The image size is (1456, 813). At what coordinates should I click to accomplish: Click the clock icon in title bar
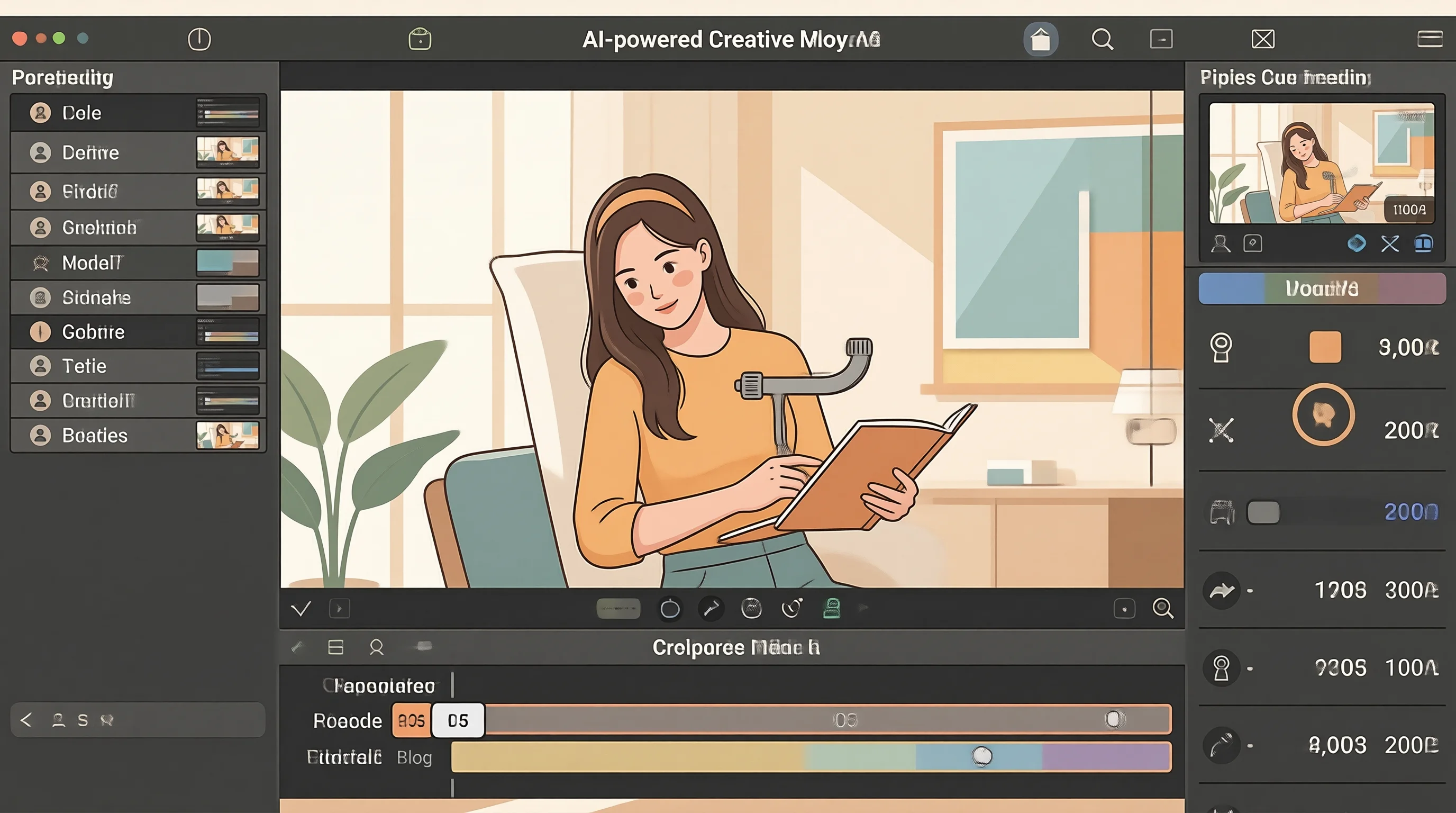coord(199,39)
